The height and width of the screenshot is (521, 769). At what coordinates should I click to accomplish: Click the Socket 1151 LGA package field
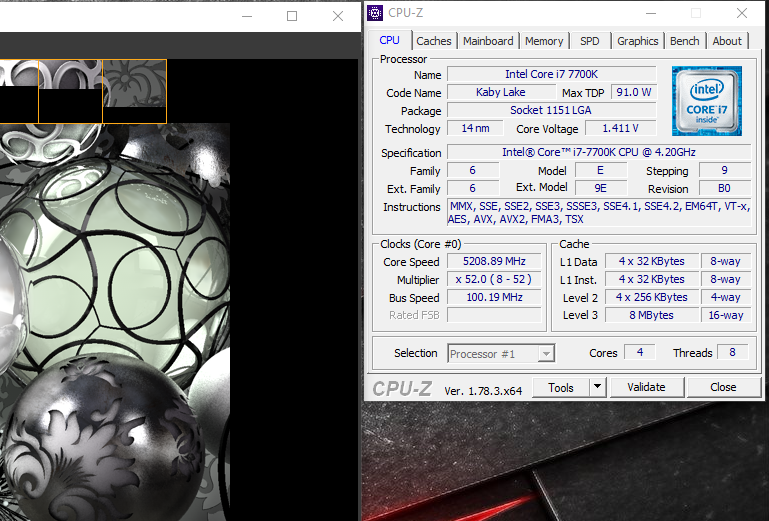tap(552, 110)
